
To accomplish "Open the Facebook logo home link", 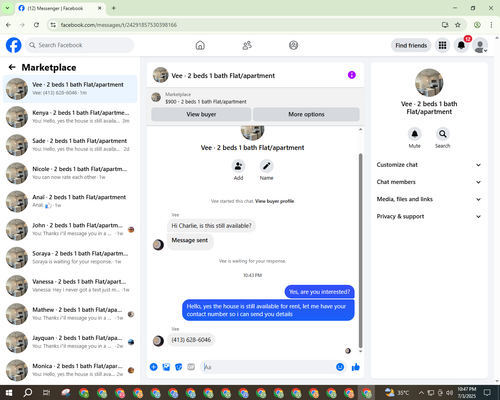I will pos(14,45).
